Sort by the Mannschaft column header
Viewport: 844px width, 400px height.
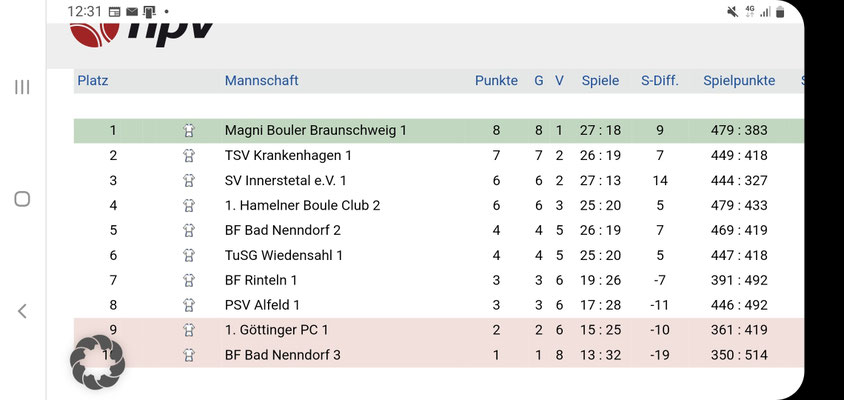262,81
